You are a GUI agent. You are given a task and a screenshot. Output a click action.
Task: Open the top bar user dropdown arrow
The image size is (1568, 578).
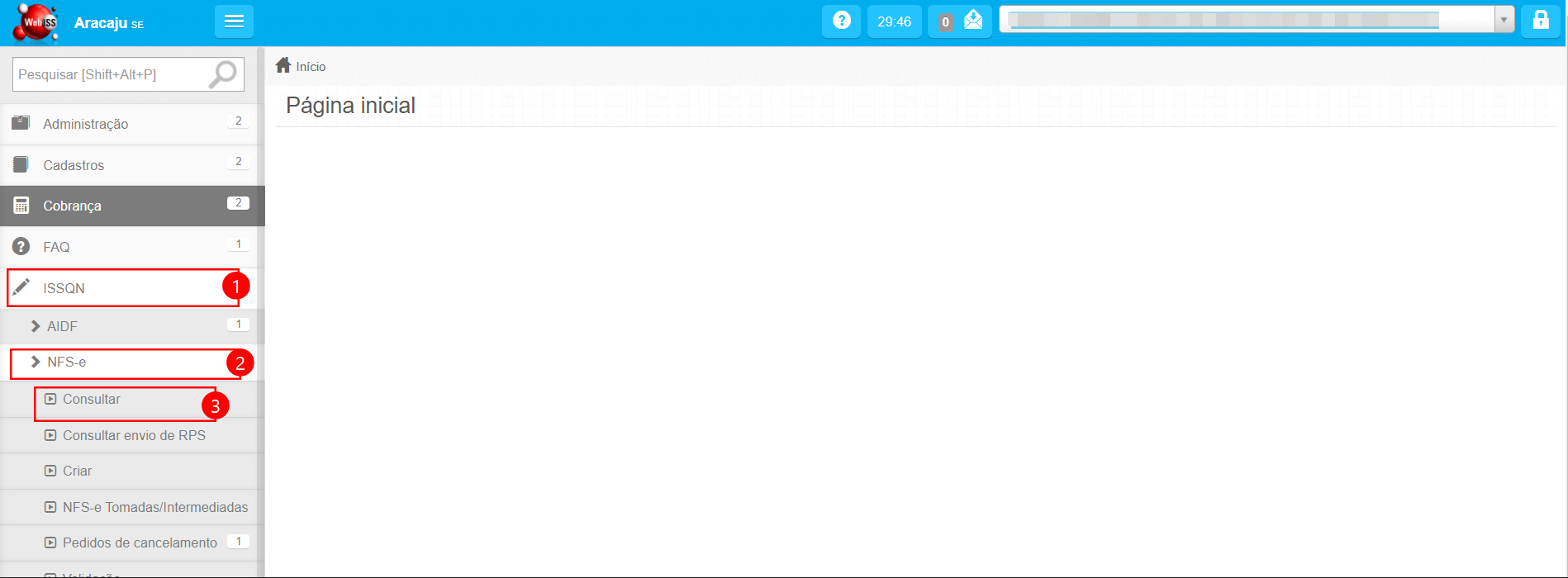1504,20
